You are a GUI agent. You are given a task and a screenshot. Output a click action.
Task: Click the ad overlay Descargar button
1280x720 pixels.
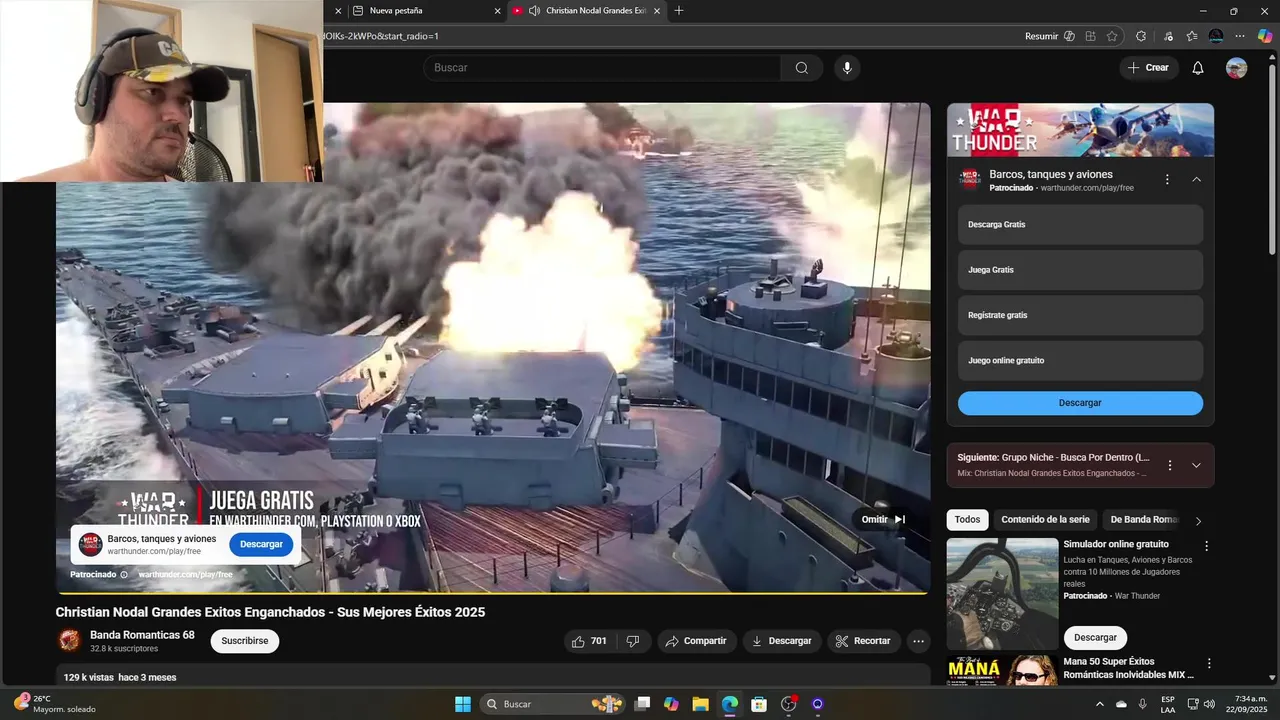(x=261, y=544)
